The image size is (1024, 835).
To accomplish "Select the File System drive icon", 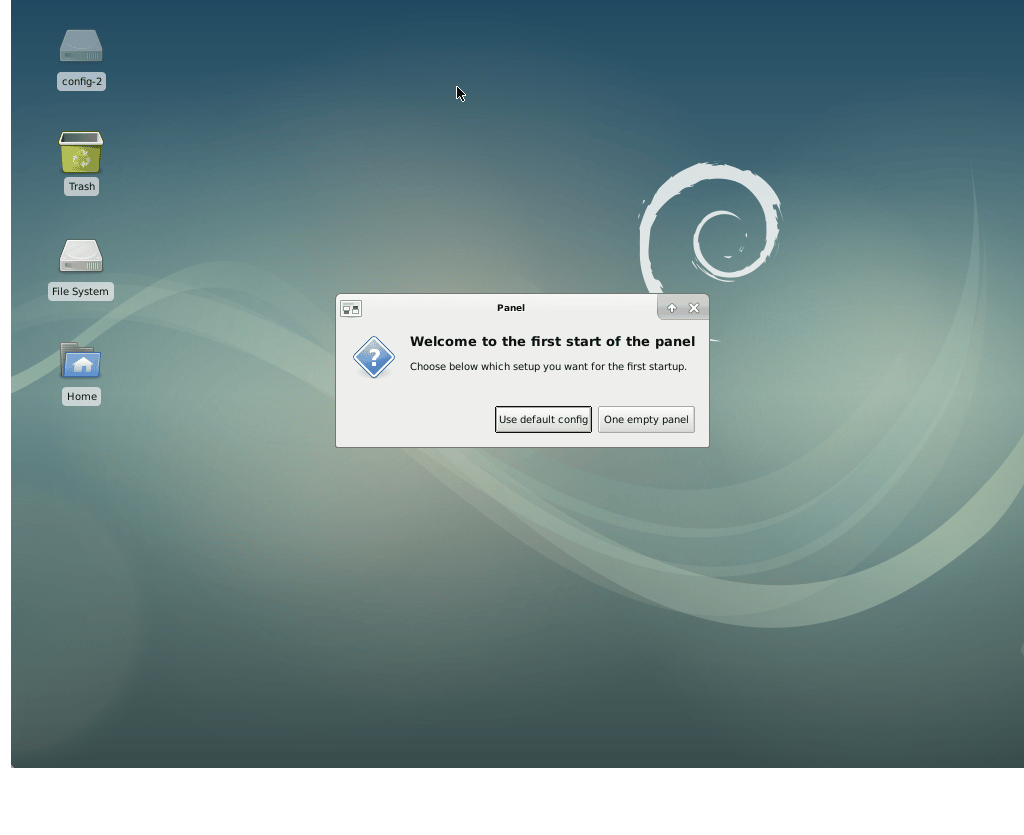I will pyautogui.click(x=81, y=255).
